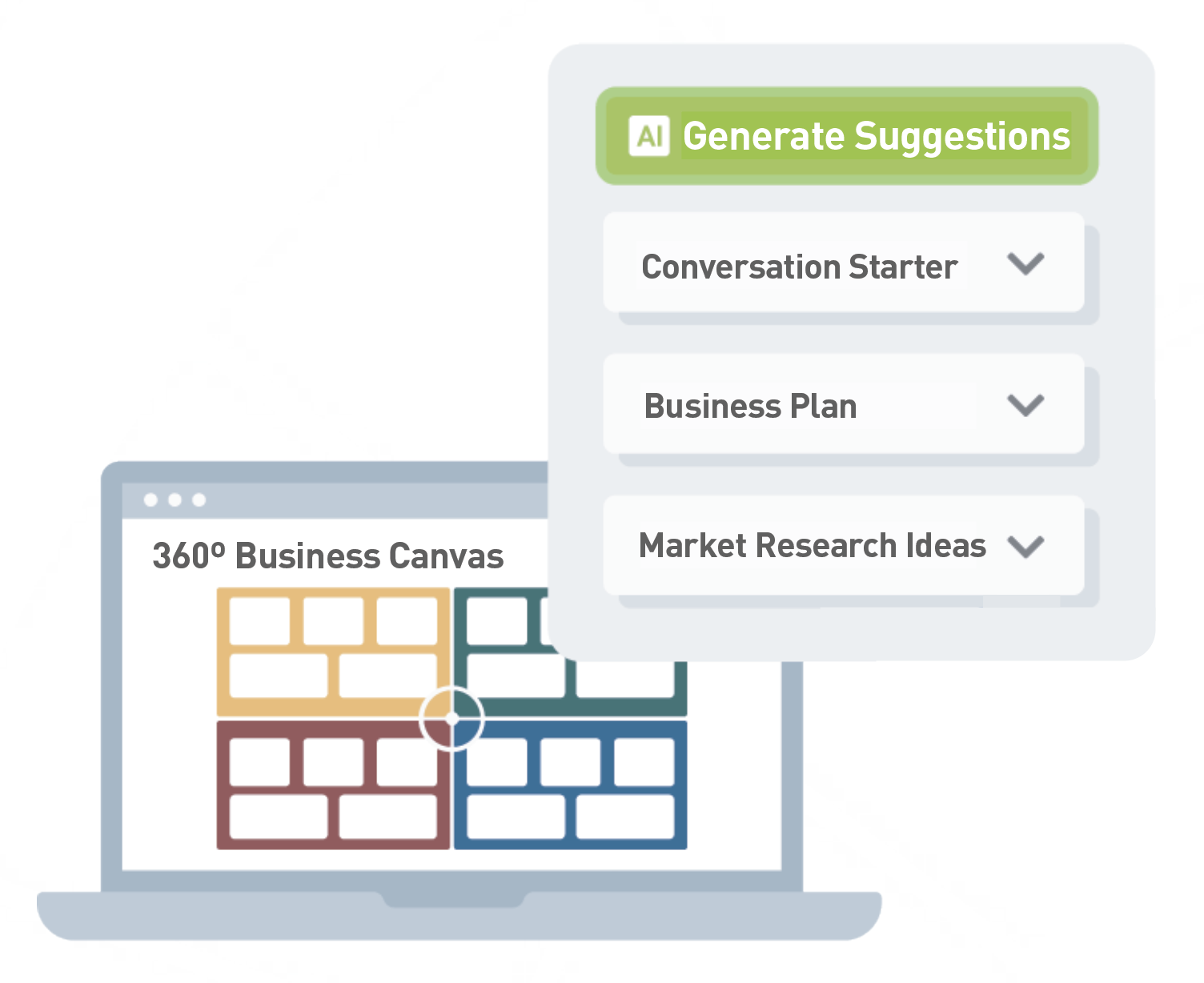Click the third window dot in browser bar

tap(199, 500)
